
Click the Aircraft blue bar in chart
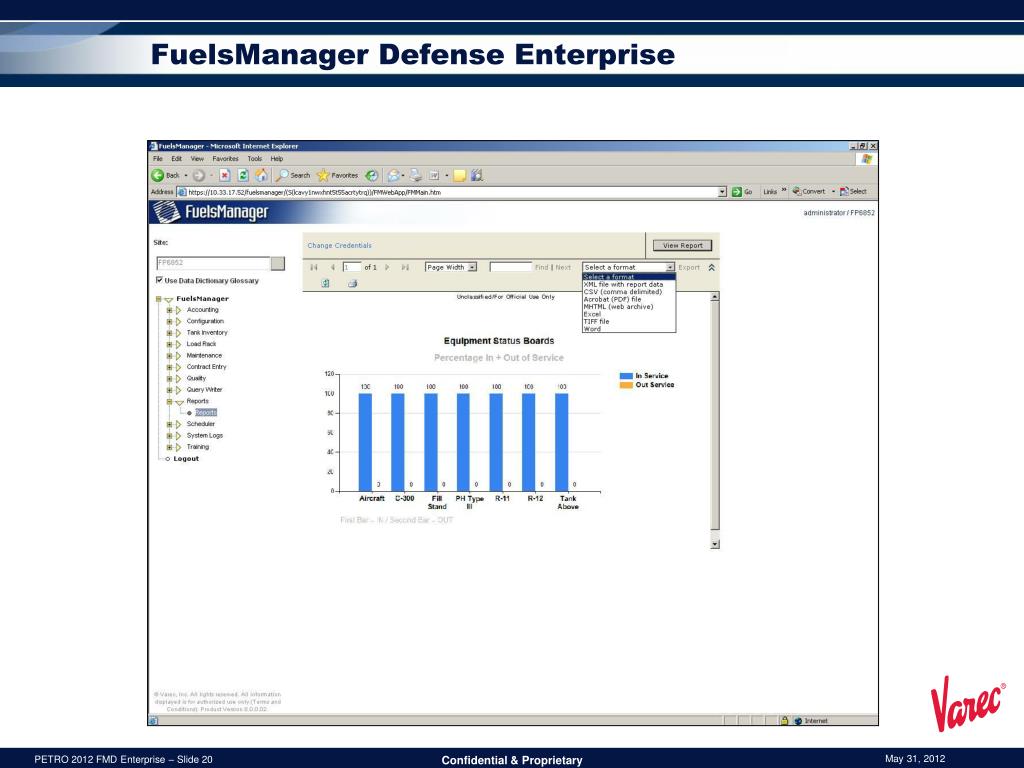(x=365, y=442)
